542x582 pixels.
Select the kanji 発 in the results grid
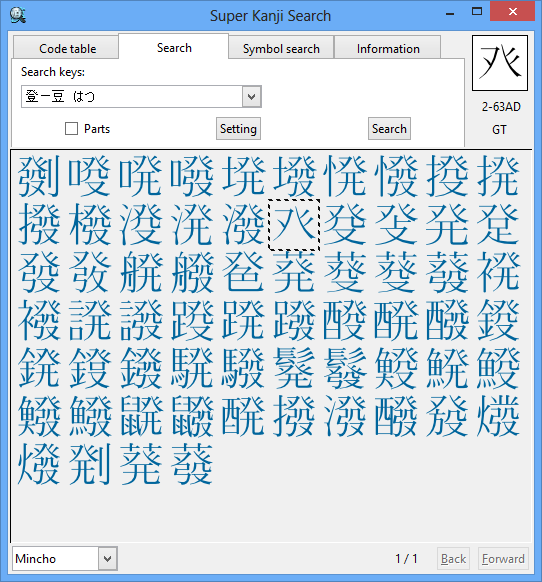[447, 225]
